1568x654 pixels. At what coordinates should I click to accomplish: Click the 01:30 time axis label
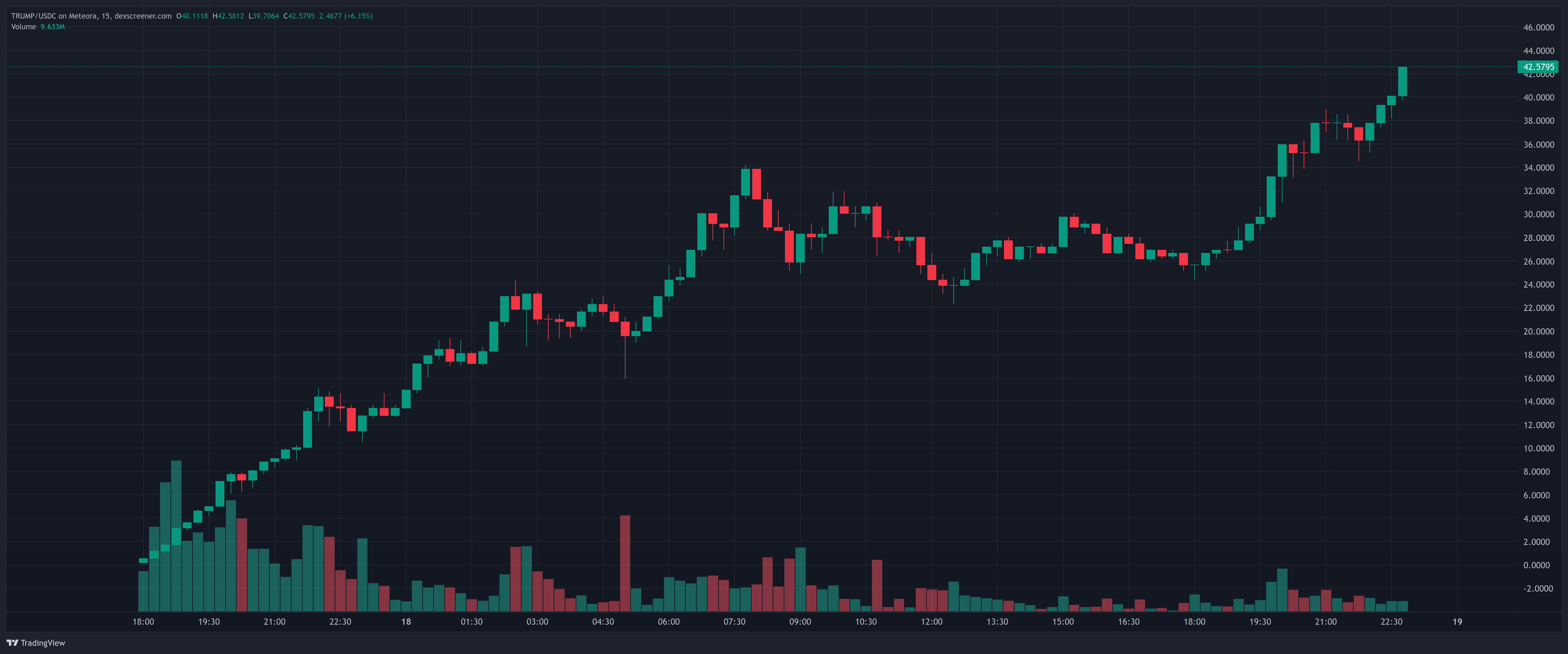[471, 622]
